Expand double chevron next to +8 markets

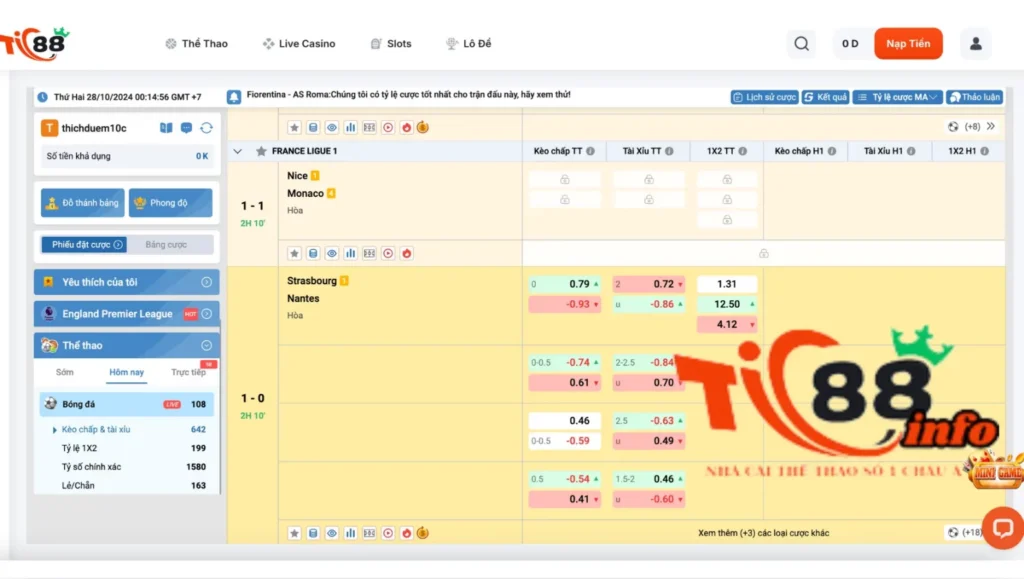click(x=991, y=126)
